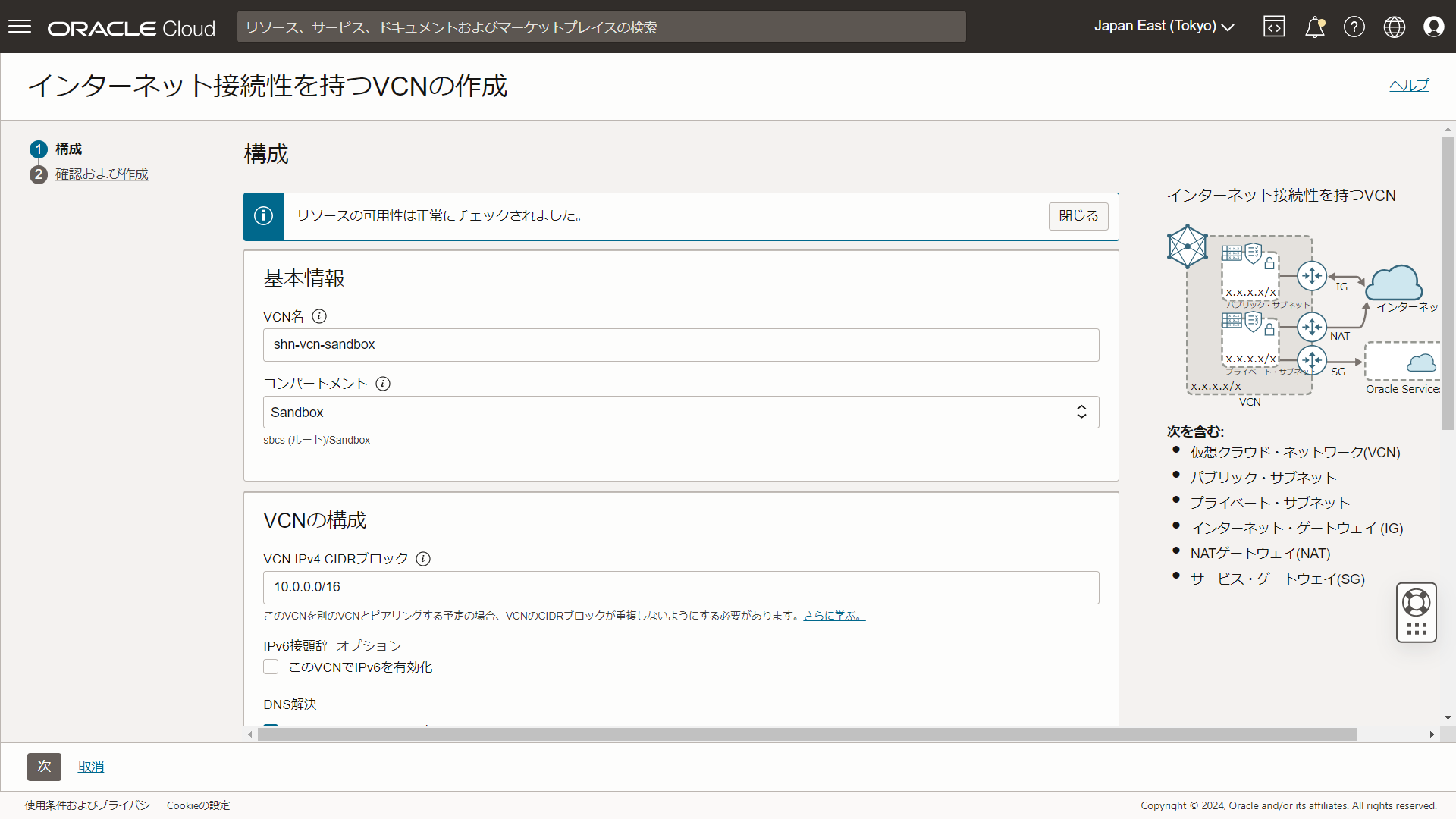Click the Service Gateway (SG) icon in diagram
This screenshot has width=1456, height=819.
point(1312,360)
